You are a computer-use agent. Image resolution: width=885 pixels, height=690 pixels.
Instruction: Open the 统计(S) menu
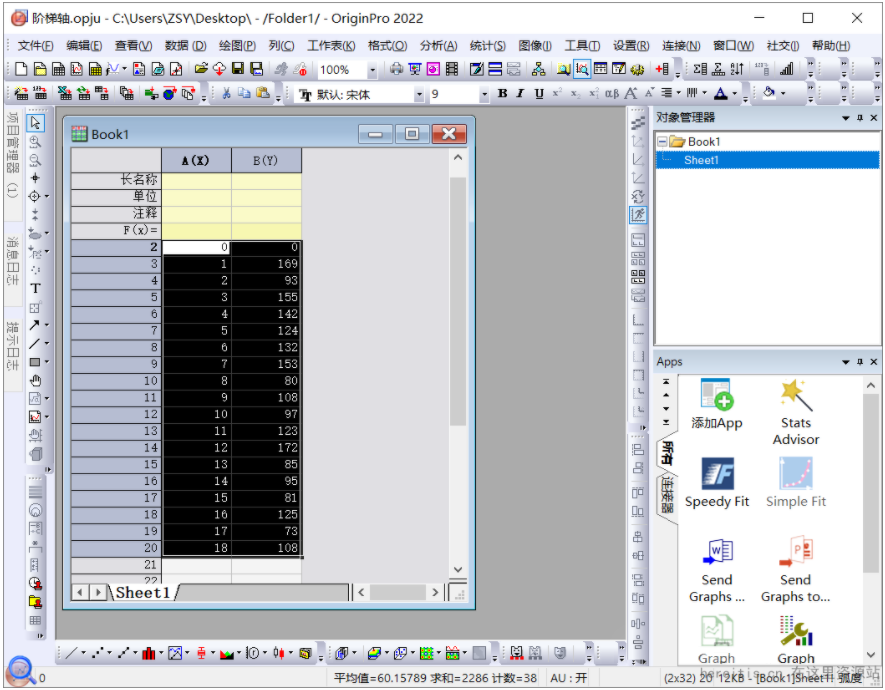(488, 46)
